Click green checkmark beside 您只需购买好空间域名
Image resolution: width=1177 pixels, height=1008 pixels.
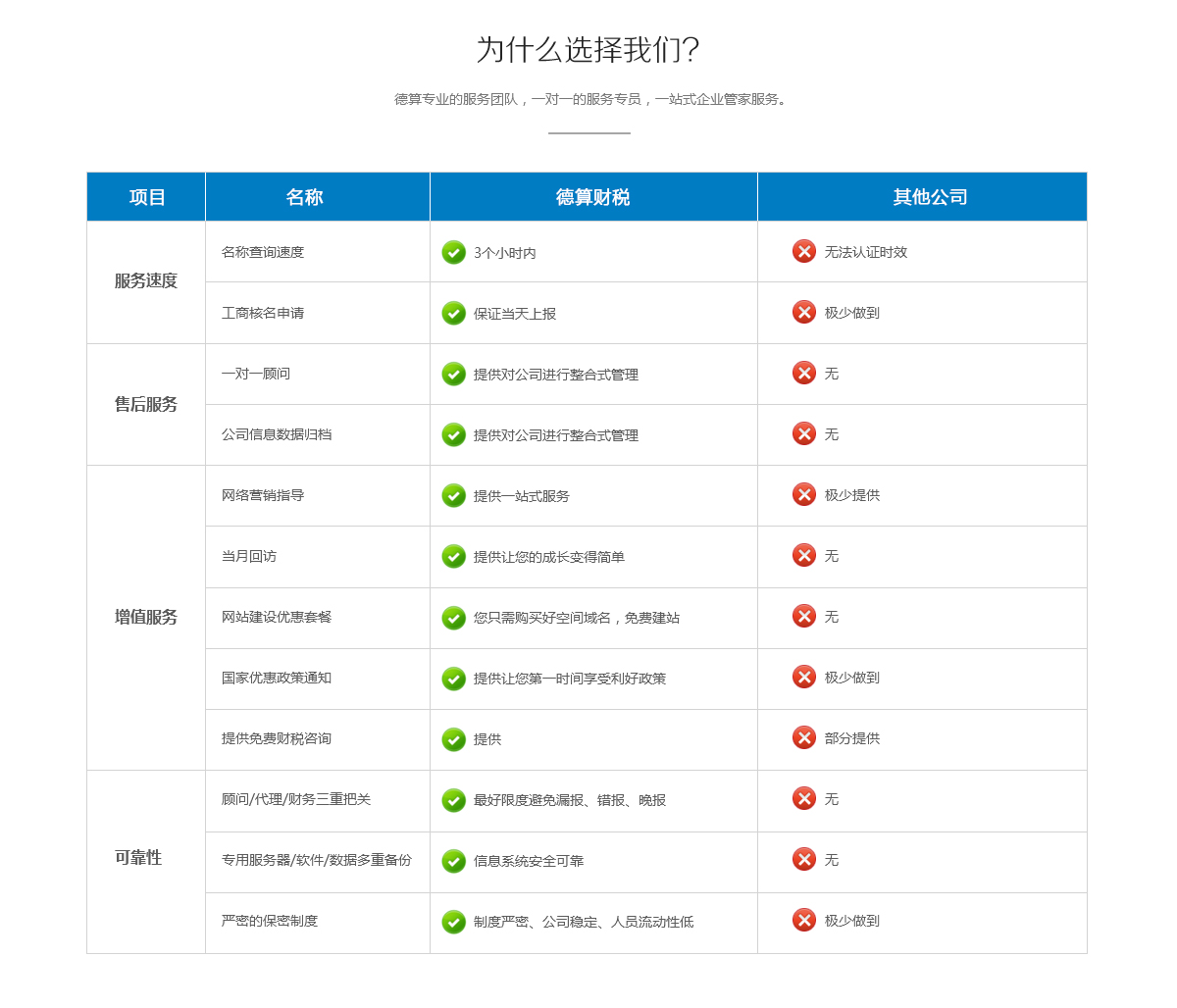click(x=453, y=618)
